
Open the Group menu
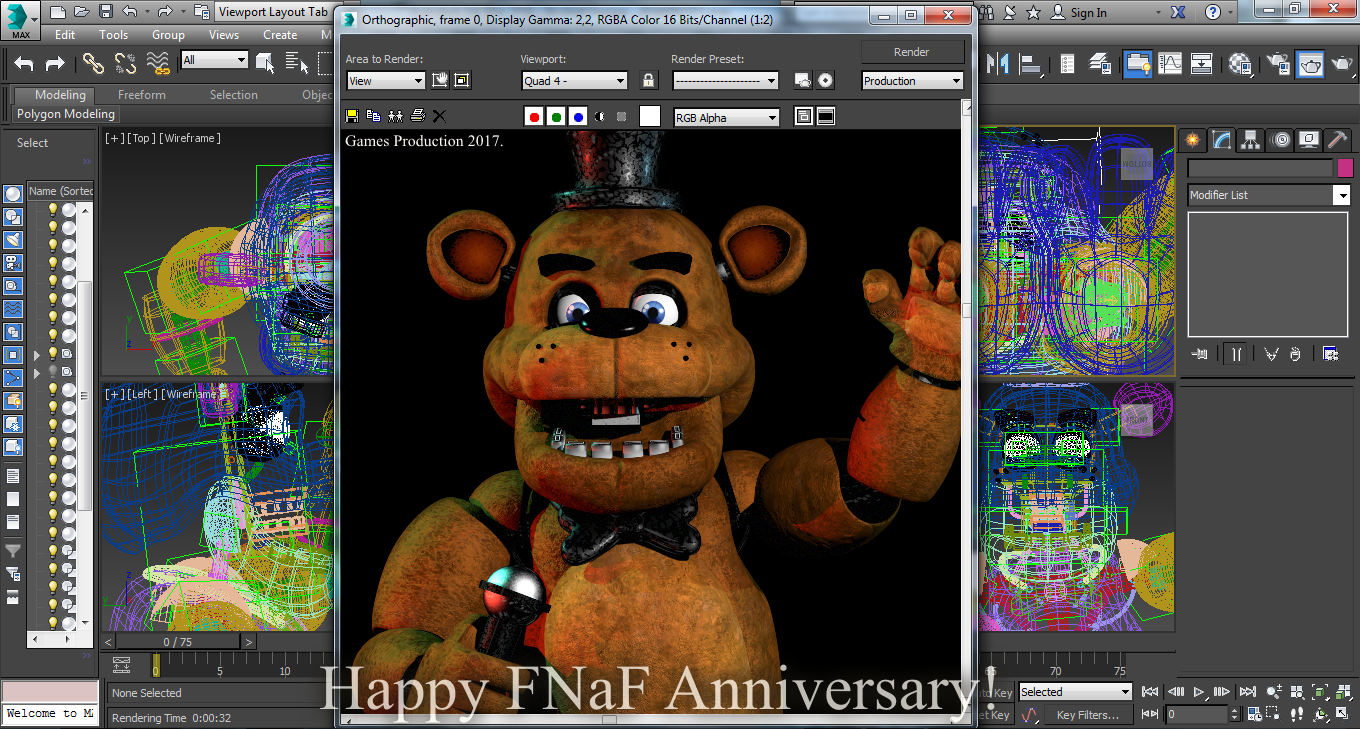point(168,34)
